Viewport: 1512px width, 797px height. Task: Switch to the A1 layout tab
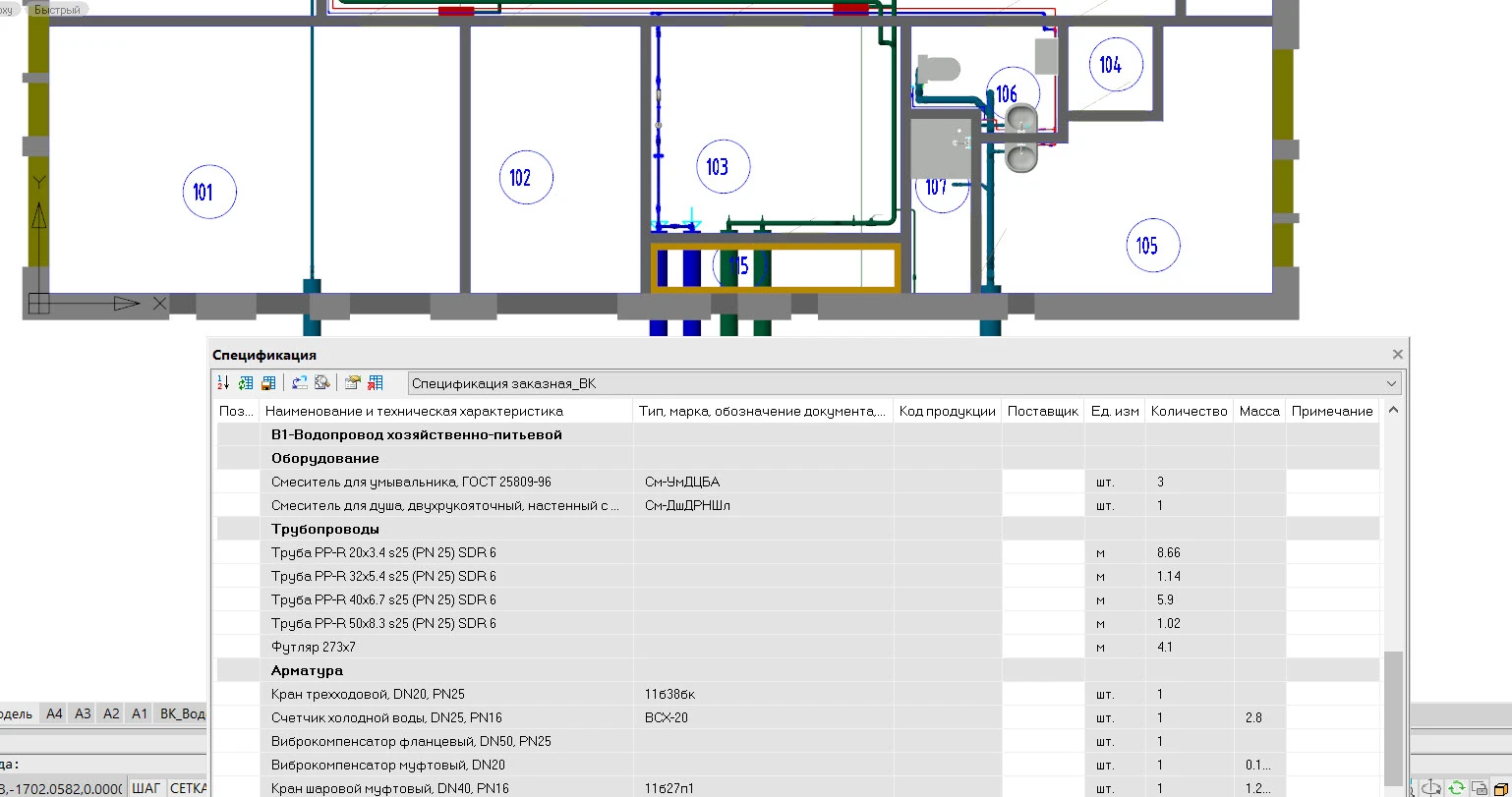140,714
